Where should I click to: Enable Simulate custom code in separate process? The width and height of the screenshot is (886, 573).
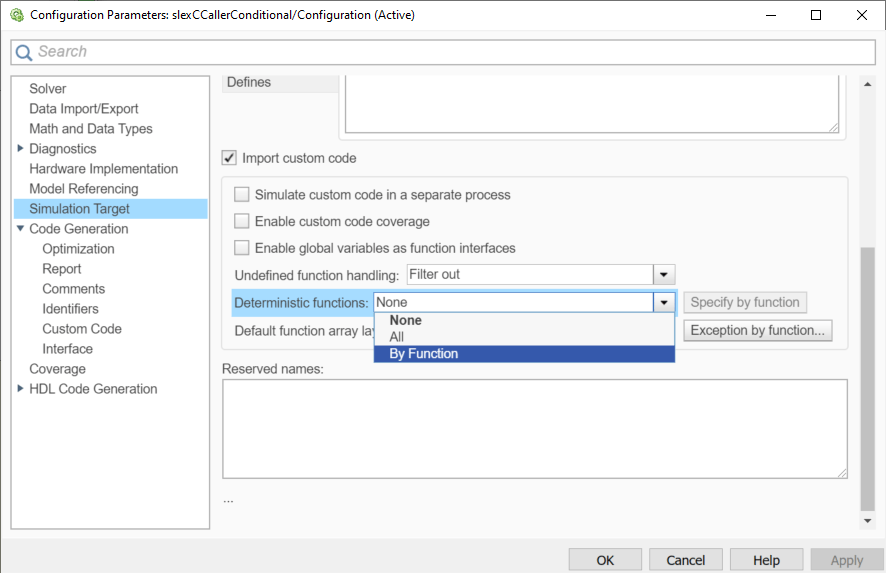(x=242, y=195)
